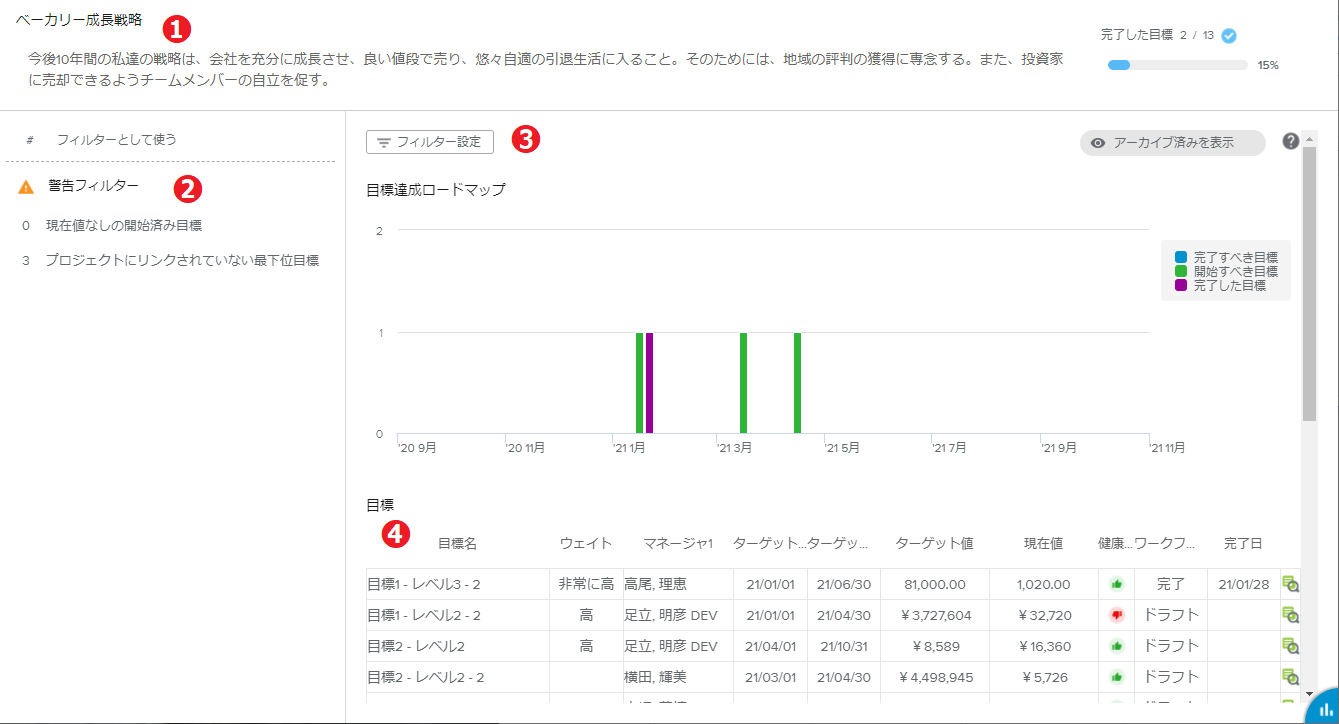The width and height of the screenshot is (1339, 724).
Task: Open details icon for 目標2 - レベル2 - 2 row
Action: [x=1291, y=677]
